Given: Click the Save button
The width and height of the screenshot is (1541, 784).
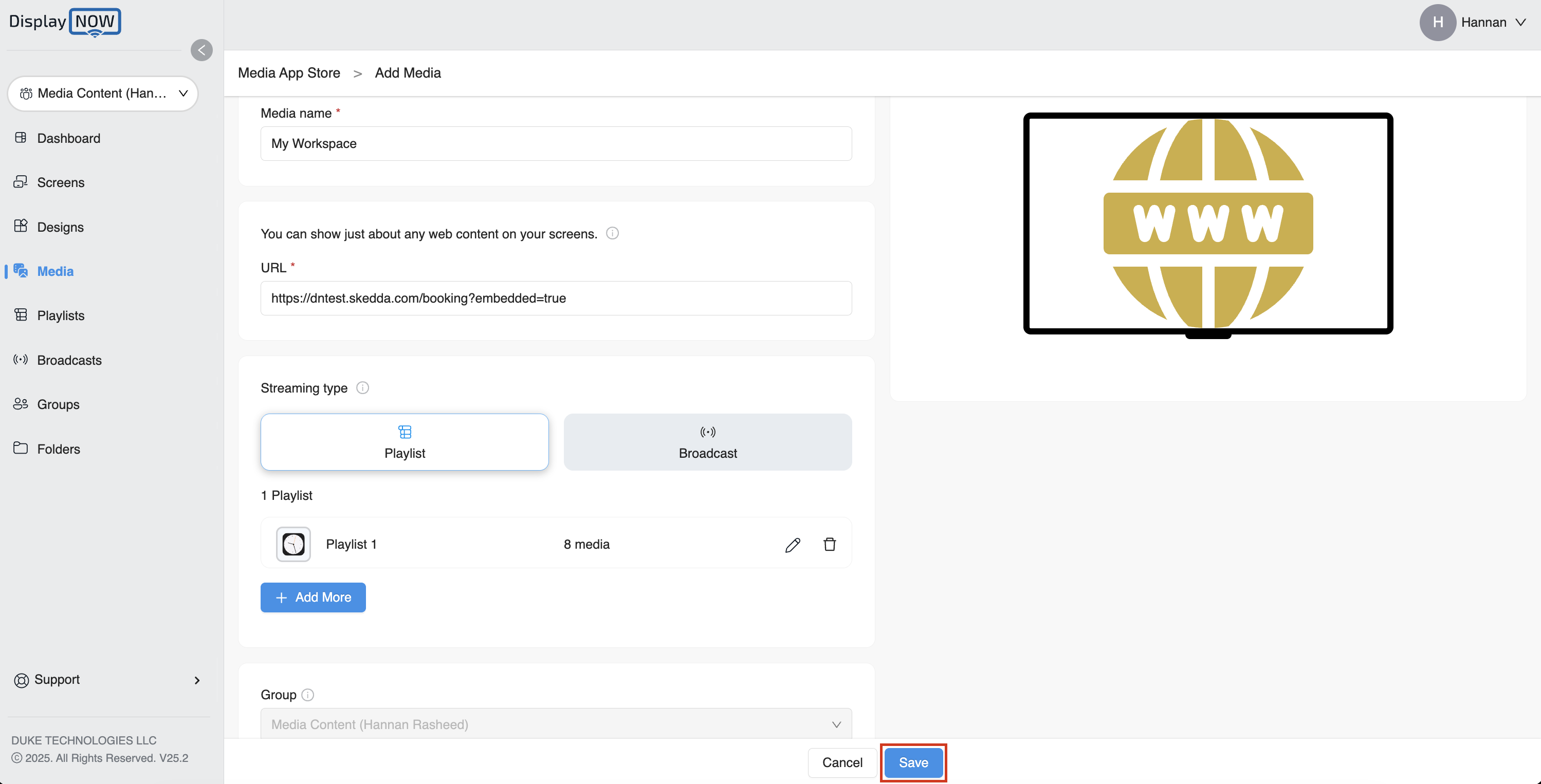Looking at the screenshot, I should [913, 762].
